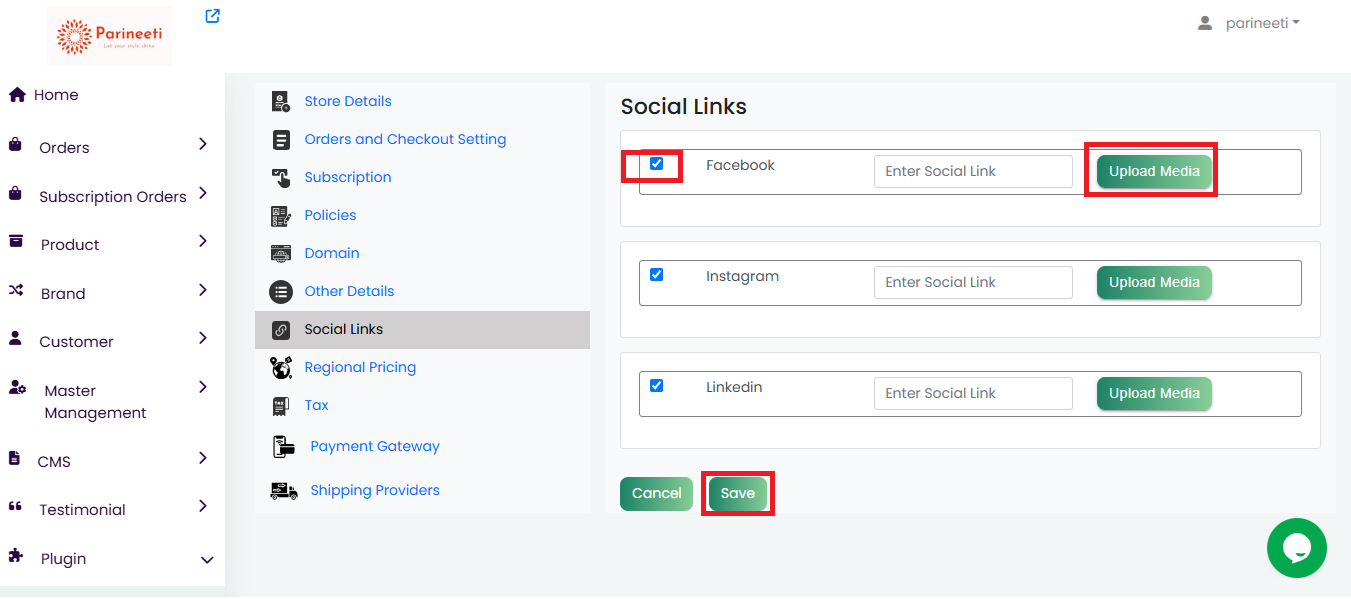
Task: Click the Cancel button
Action: point(656,493)
